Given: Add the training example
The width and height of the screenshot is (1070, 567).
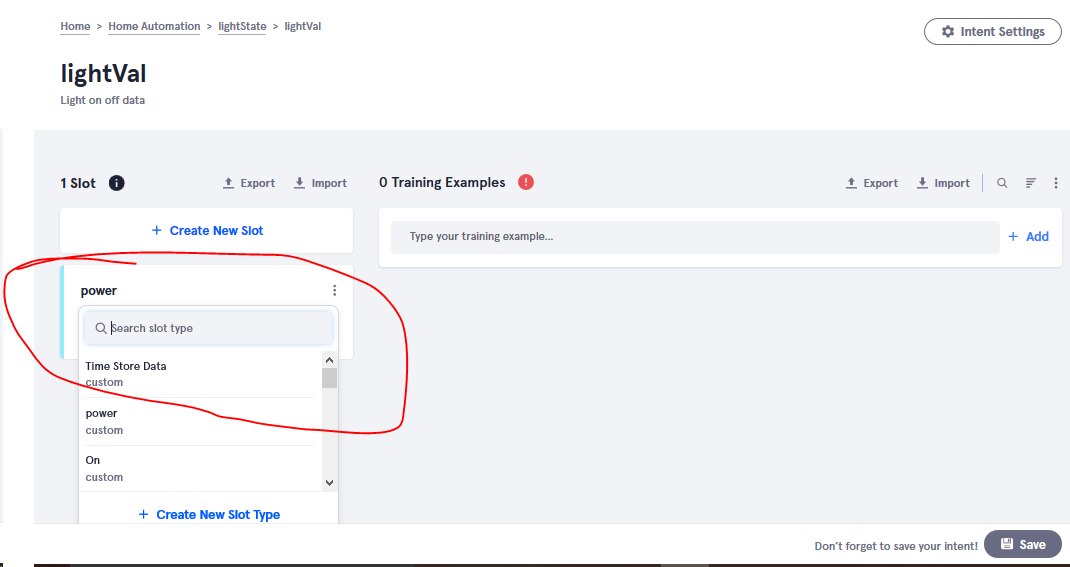Looking at the screenshot, I should pyautogui.click(x=1028, y=237).
